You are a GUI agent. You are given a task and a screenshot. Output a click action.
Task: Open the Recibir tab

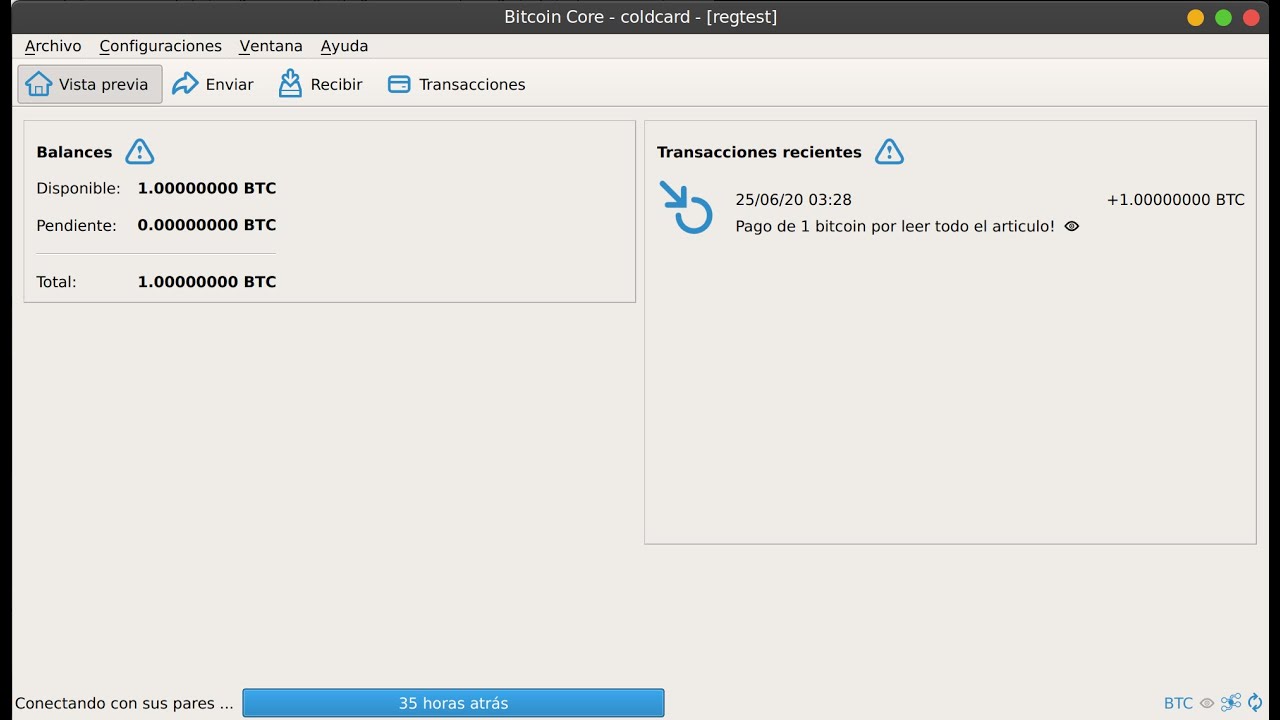[x=320, y=84]
